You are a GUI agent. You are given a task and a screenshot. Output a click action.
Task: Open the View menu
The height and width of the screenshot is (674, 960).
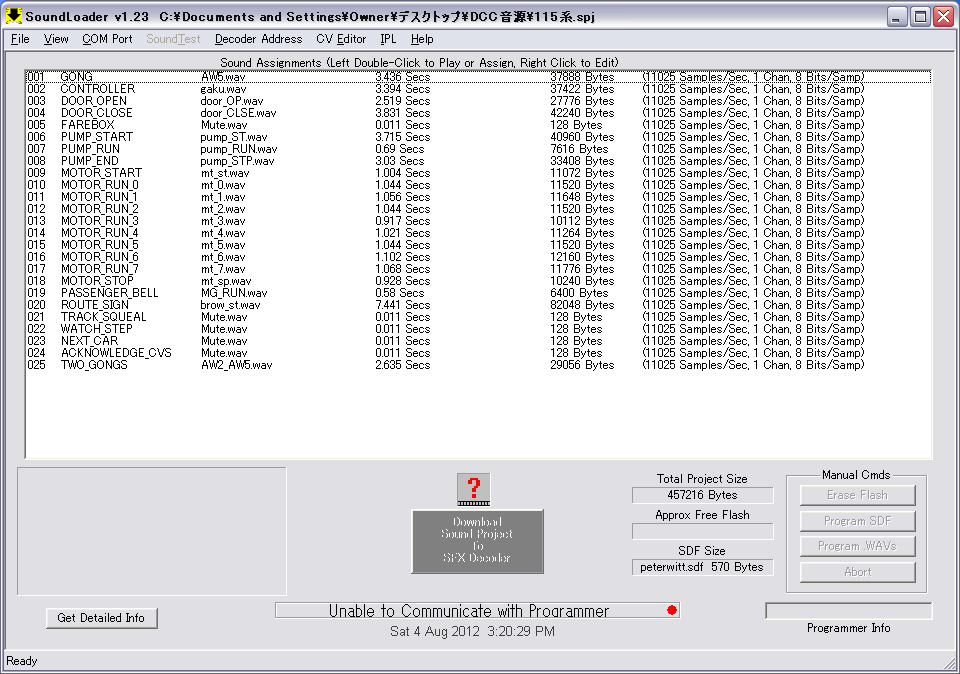56,39
